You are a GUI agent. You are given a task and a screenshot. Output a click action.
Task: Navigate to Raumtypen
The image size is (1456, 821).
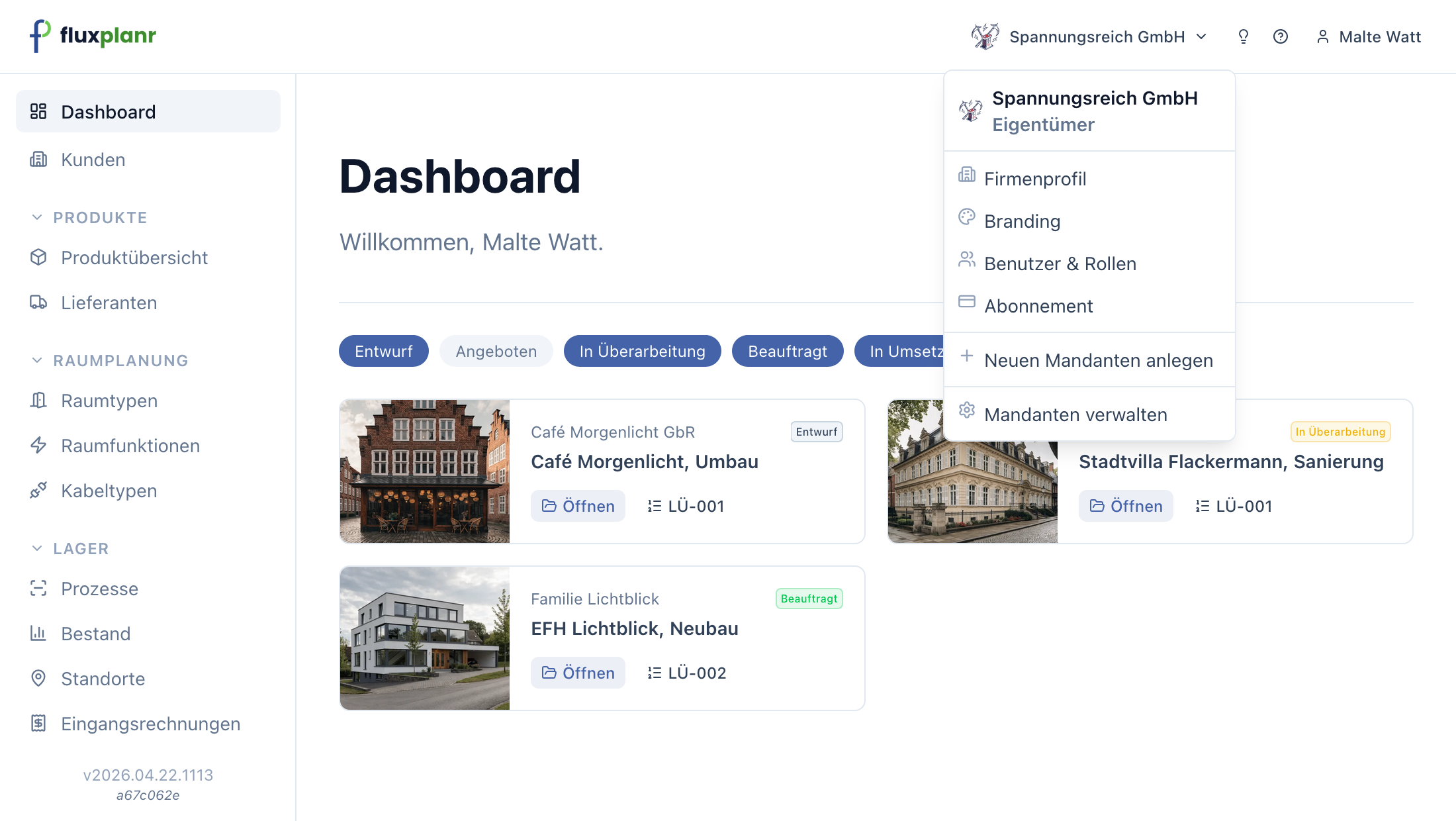148,401
